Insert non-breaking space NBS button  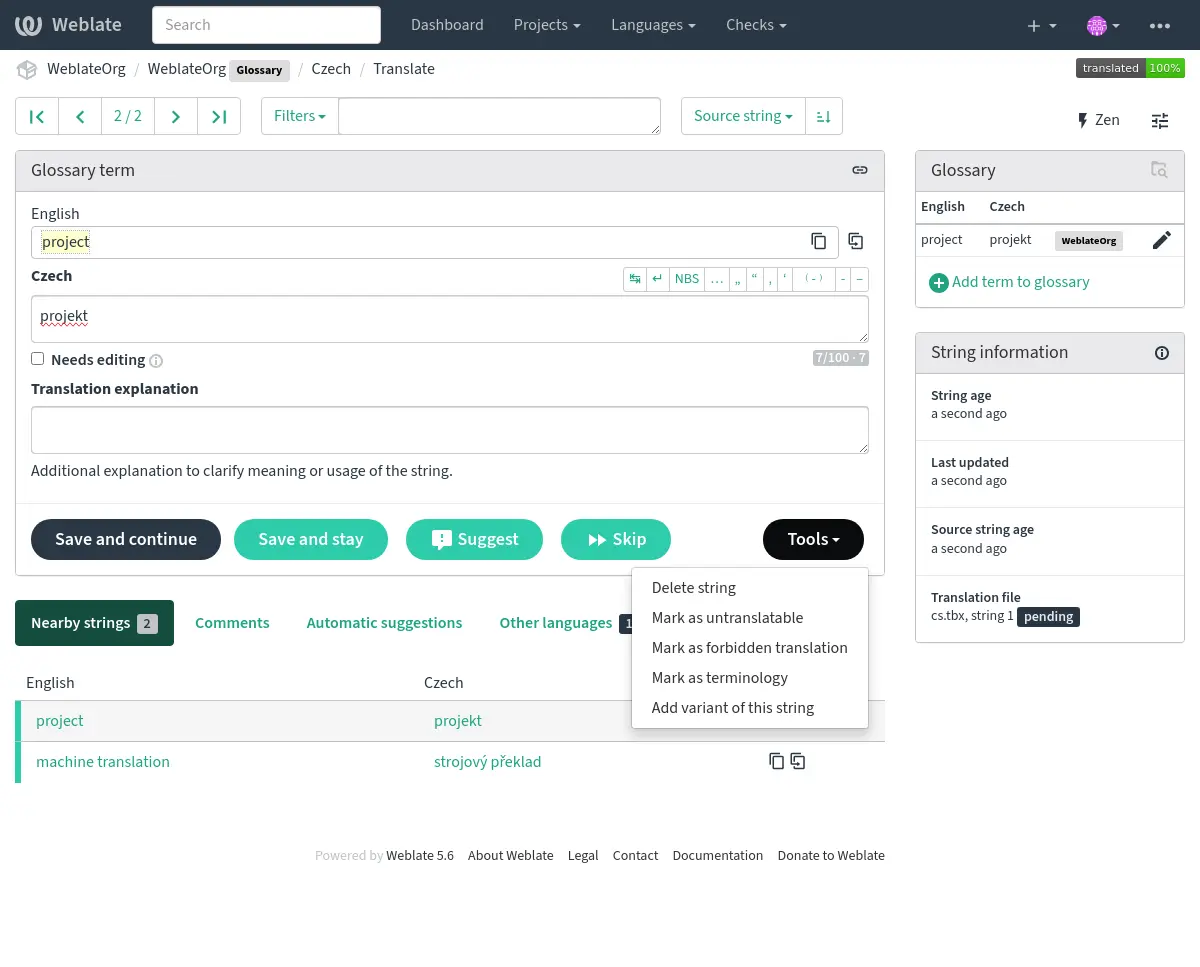tap(687, 279)
